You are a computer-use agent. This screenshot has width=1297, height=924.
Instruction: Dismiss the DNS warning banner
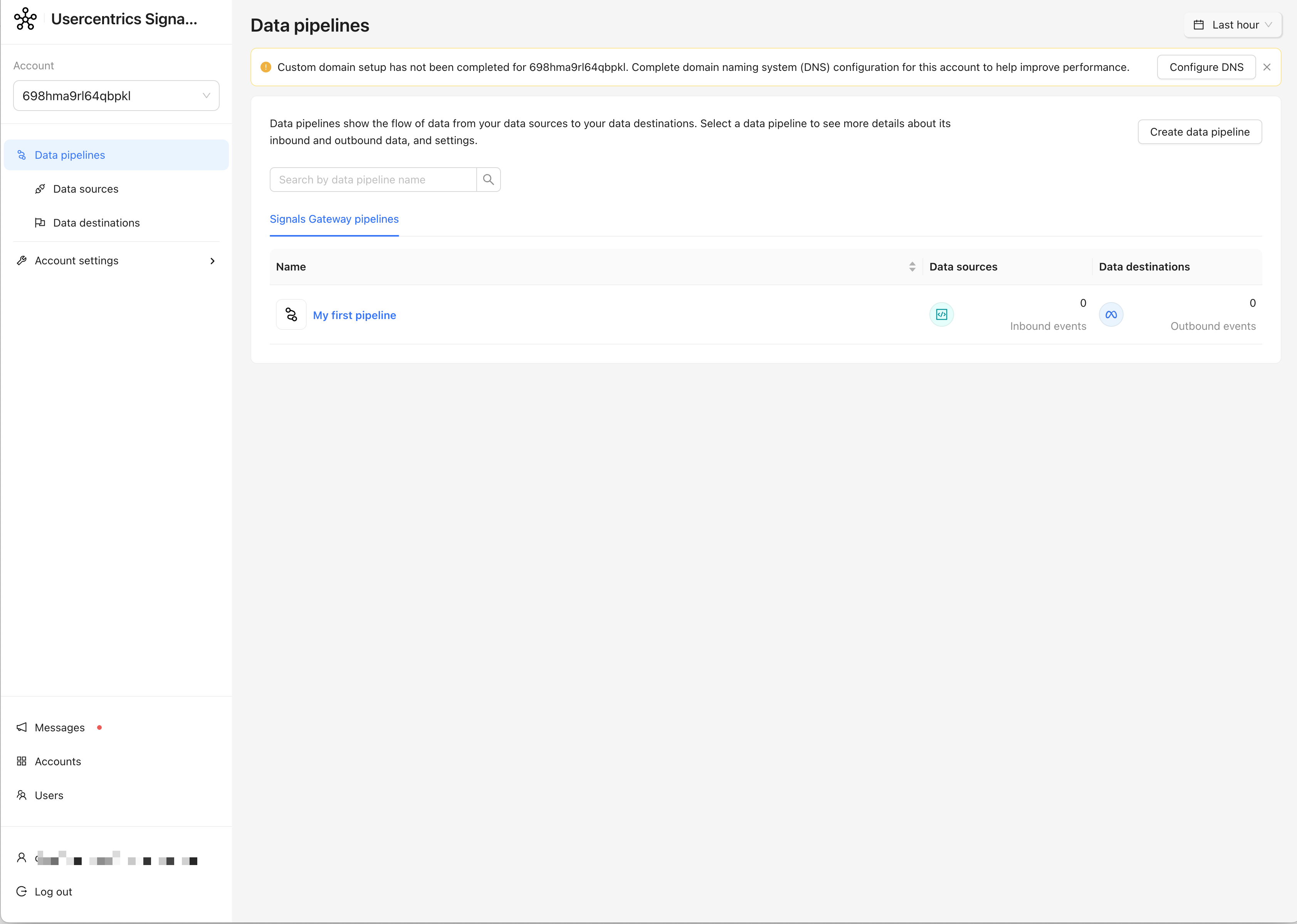click(x=1267, y=67)
